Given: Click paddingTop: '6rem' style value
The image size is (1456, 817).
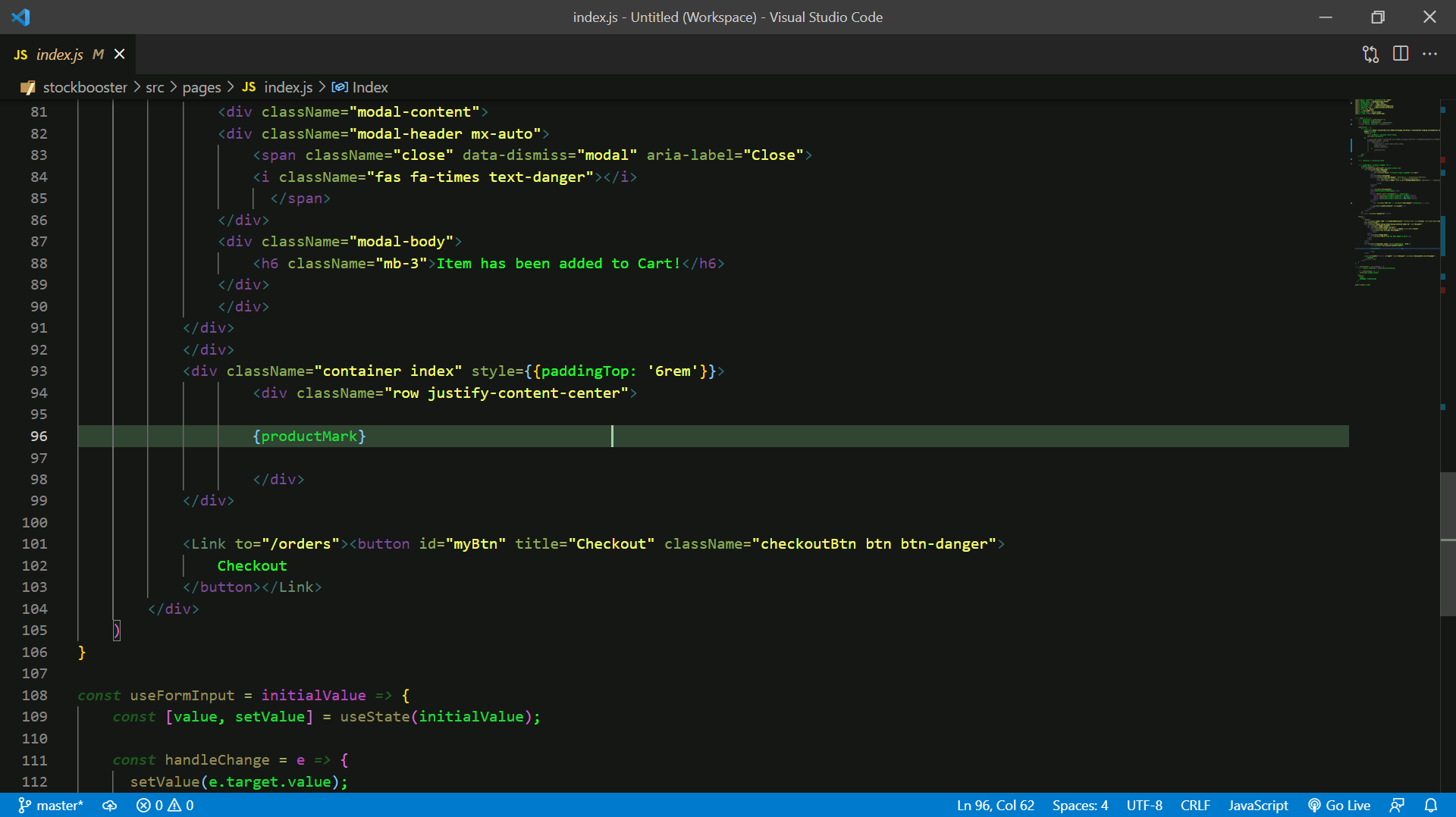Looking at the screenshot, I should tap(620, 371).
